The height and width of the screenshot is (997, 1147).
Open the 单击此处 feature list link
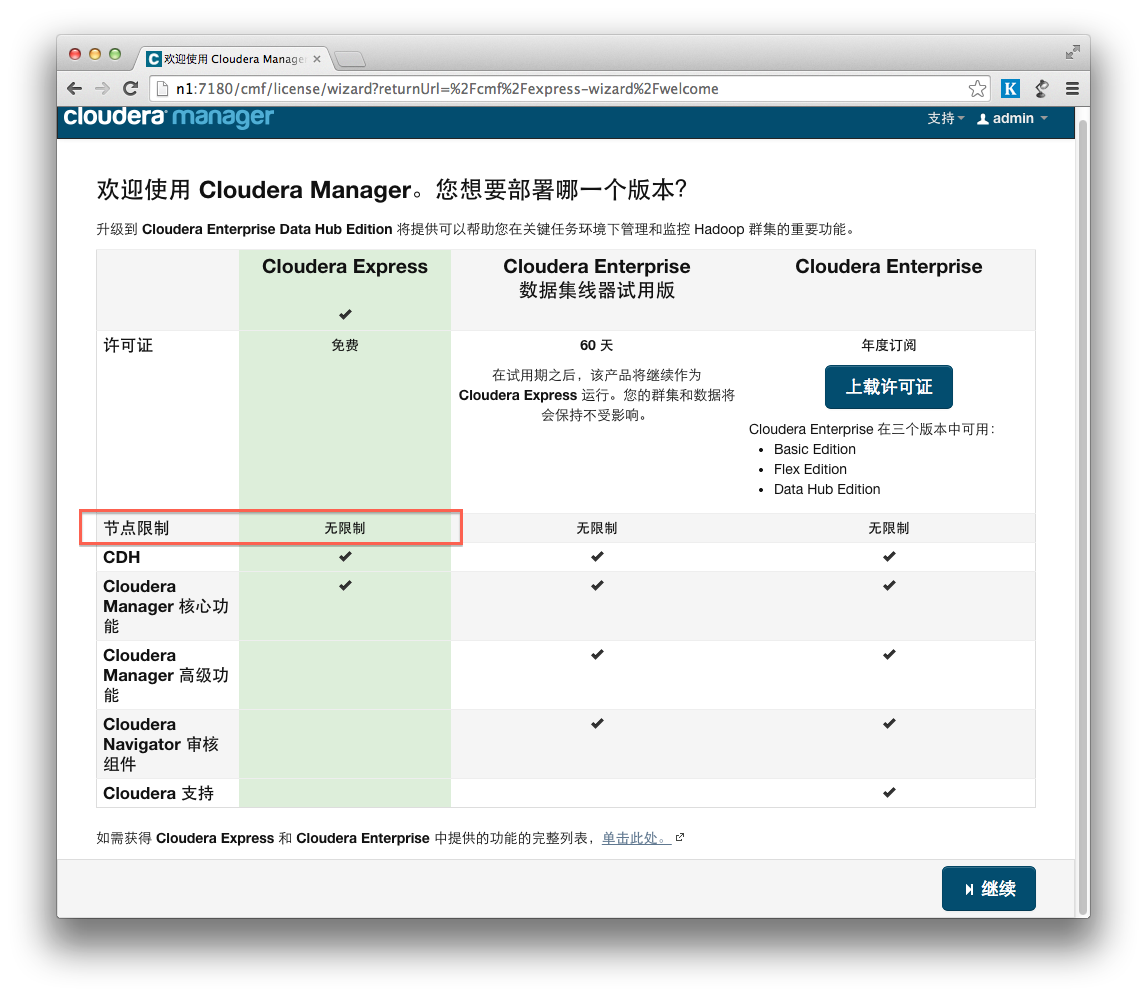(637, 838)
